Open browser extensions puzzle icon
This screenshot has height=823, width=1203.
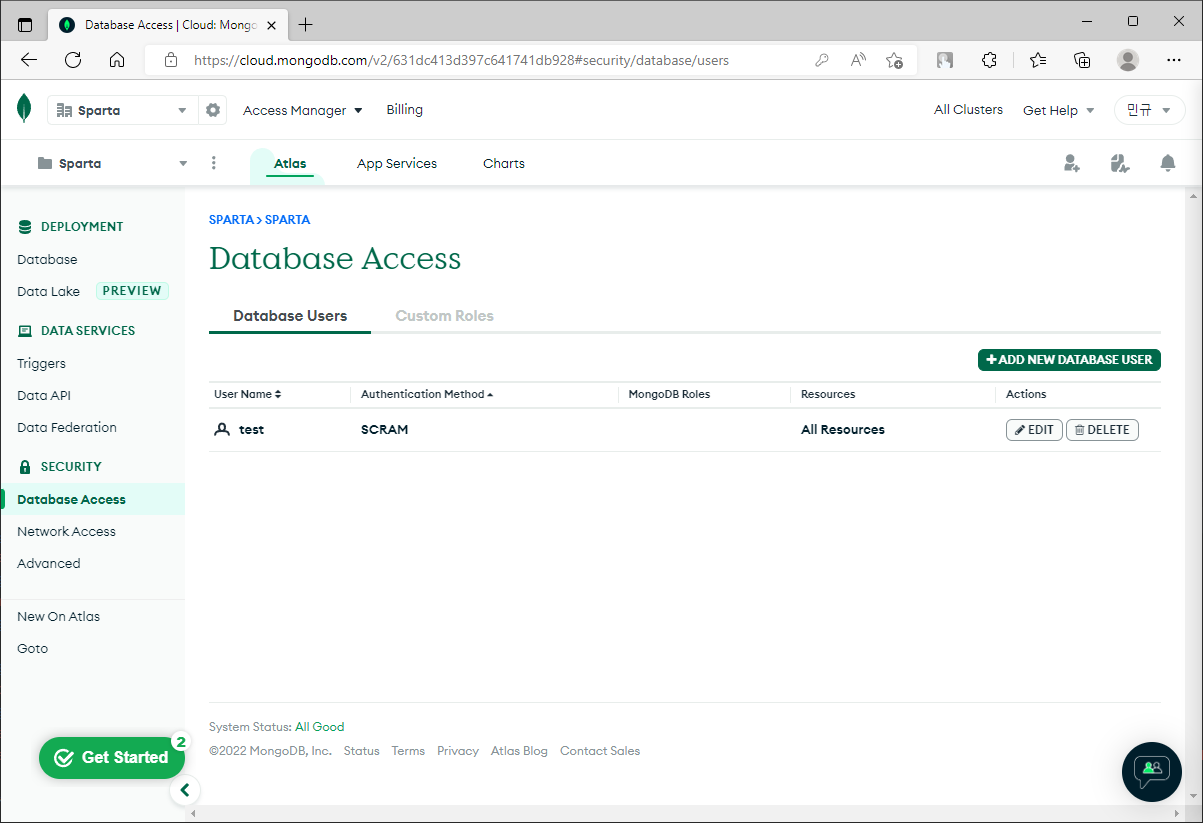coord(990,60)
